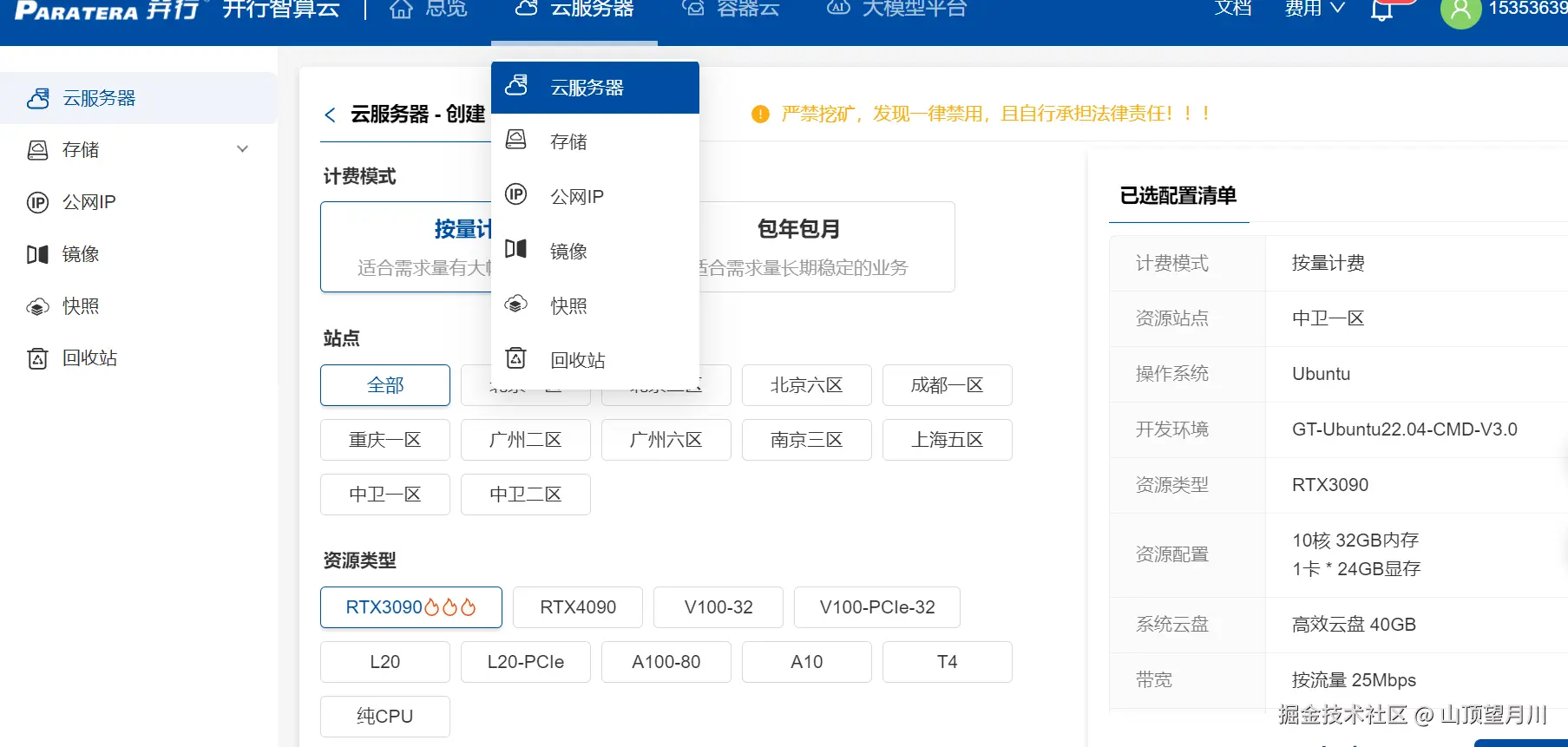1568x747 pixels.
Task: Click the GT-Ubuntu22.04-CMD-V3.0 value
Action: click(1405, 429)
